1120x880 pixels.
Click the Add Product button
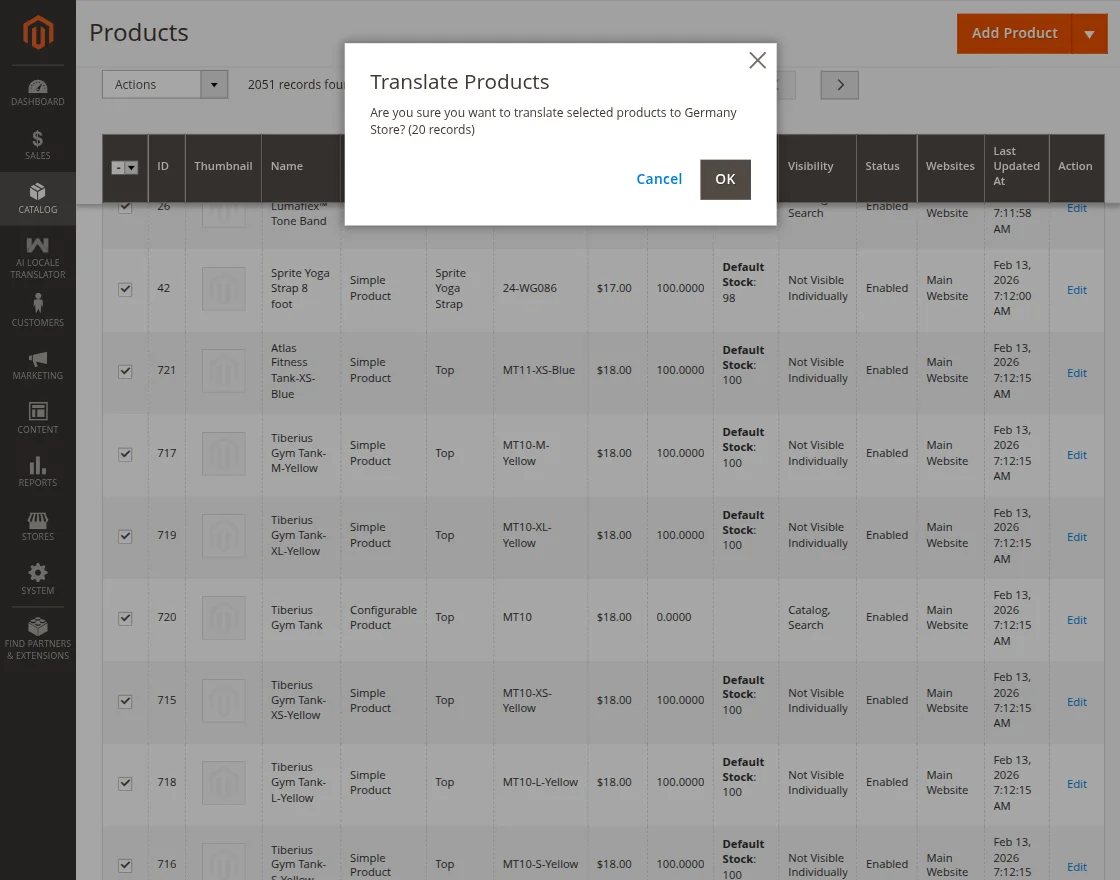click(x=1014, y=33)
